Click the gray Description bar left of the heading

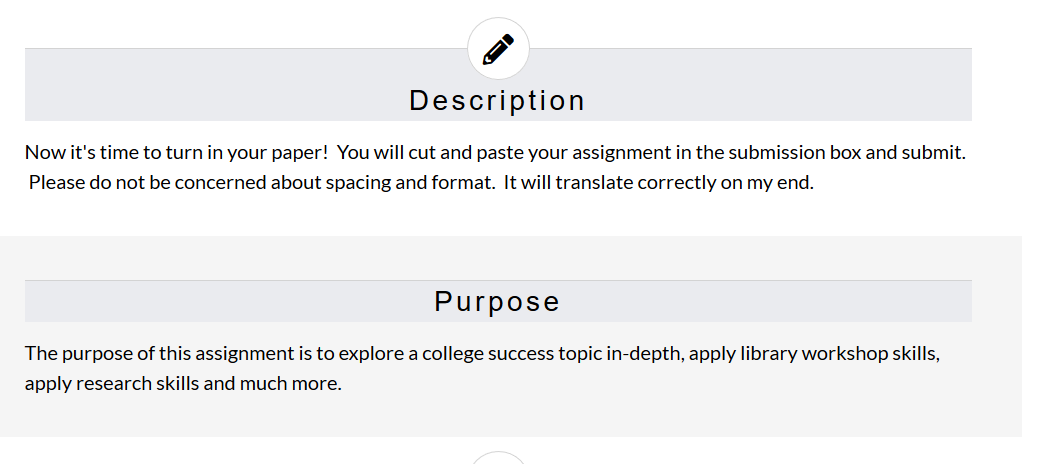(x=212, y=85)
